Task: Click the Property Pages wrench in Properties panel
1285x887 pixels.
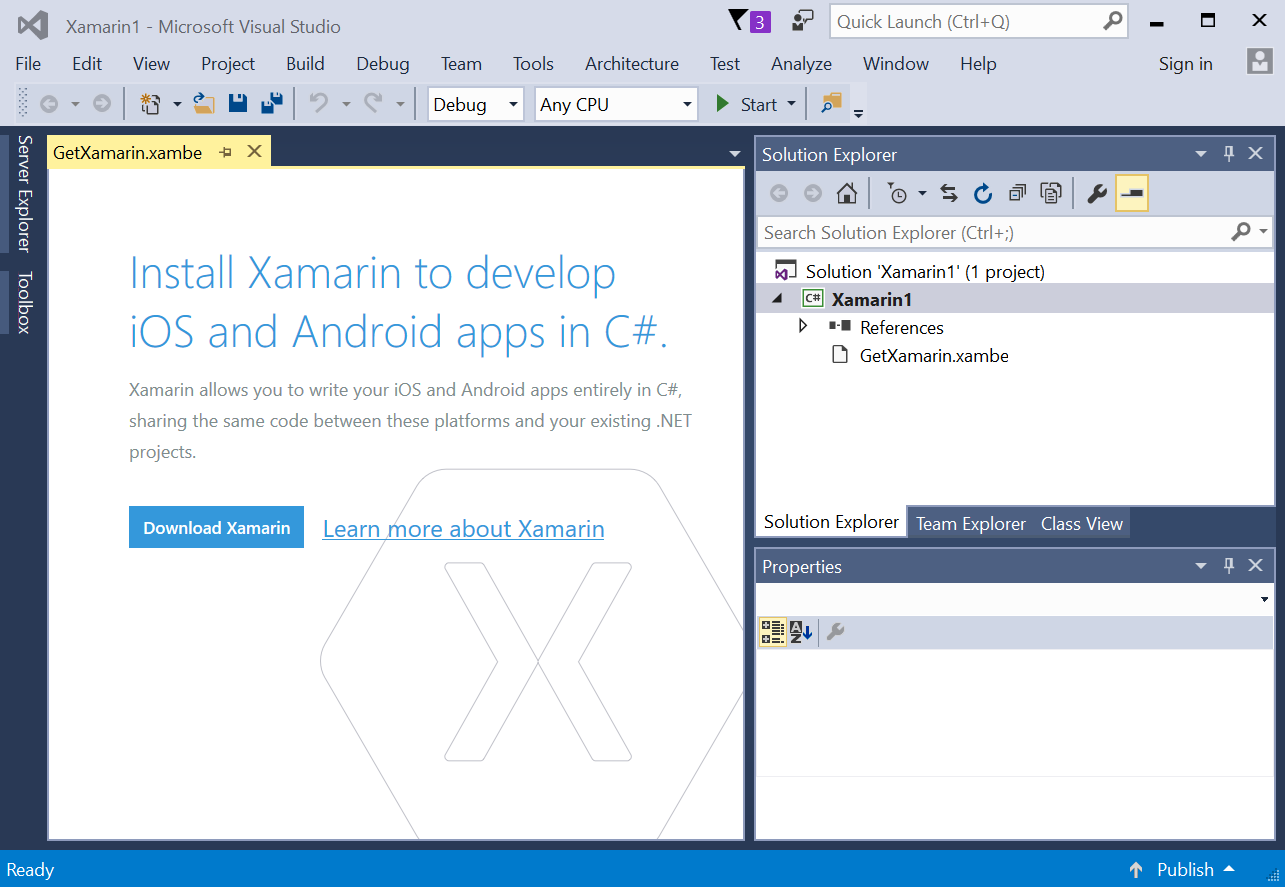Action: tap(835, 632)
